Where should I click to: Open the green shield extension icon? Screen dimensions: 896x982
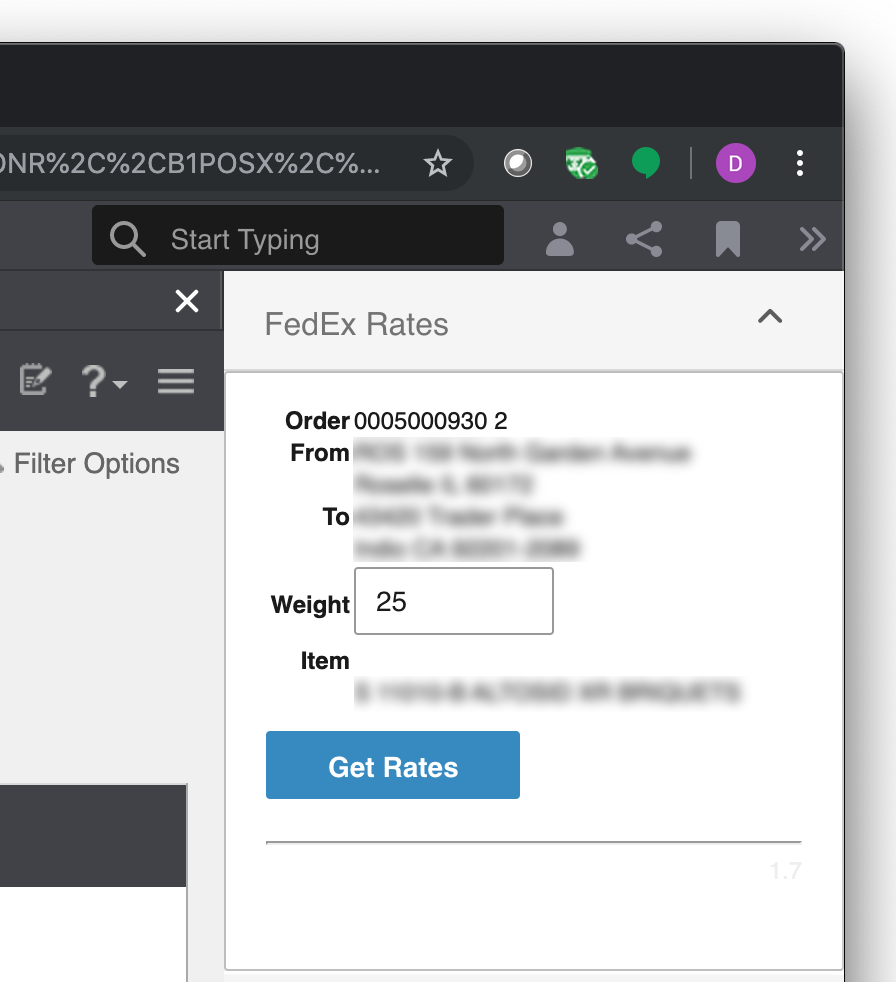point(582,163)
